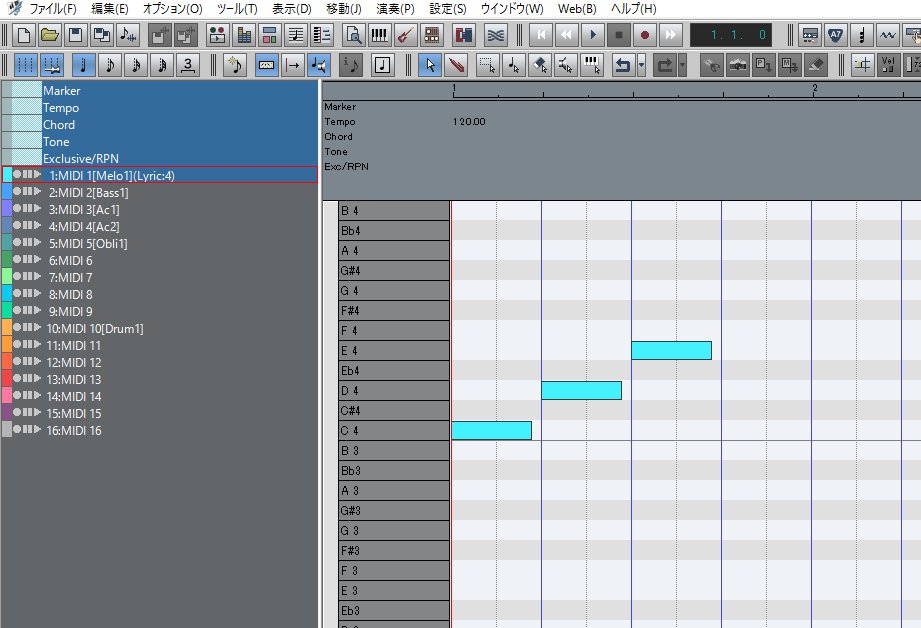Open the オプション(O) menu

[x=172, y=9]
